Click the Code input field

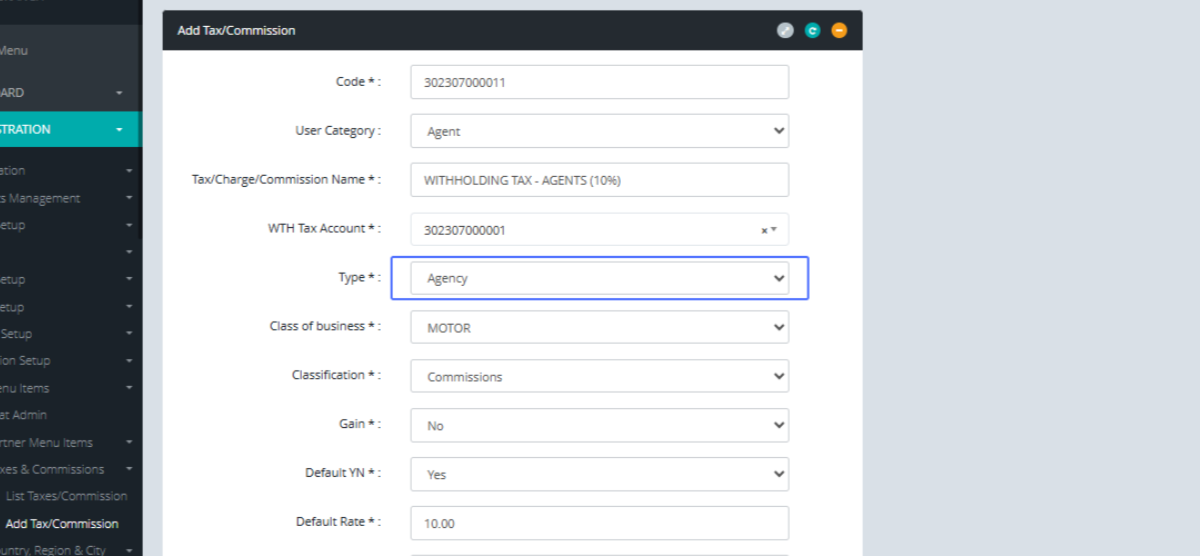(x=599, y=82)
